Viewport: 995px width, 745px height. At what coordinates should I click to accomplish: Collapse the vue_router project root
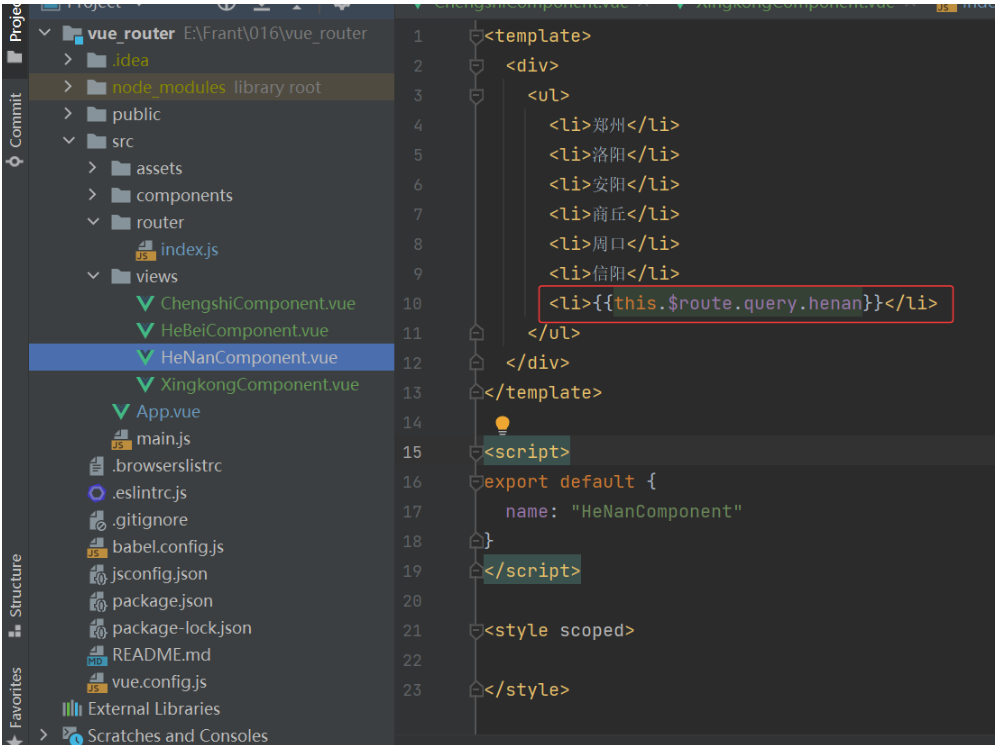pyautogui.click(x=44, y=32)
